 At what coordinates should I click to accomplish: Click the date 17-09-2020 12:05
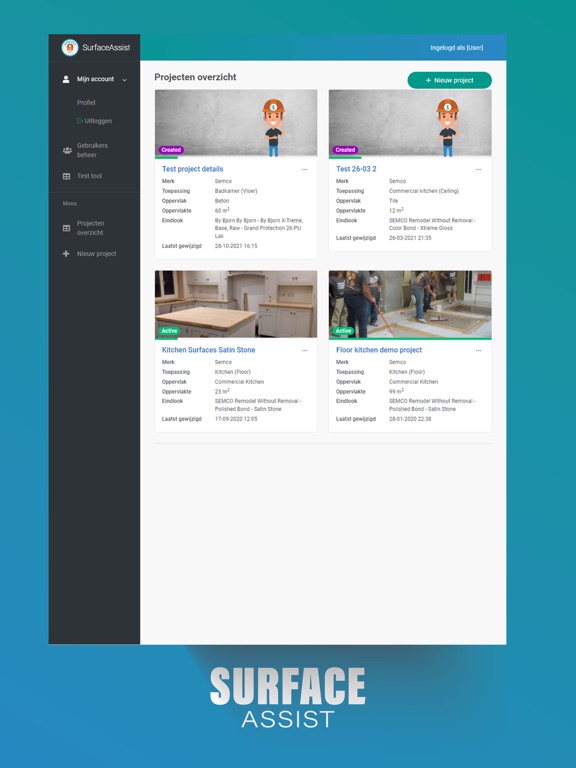click(236, 419)
